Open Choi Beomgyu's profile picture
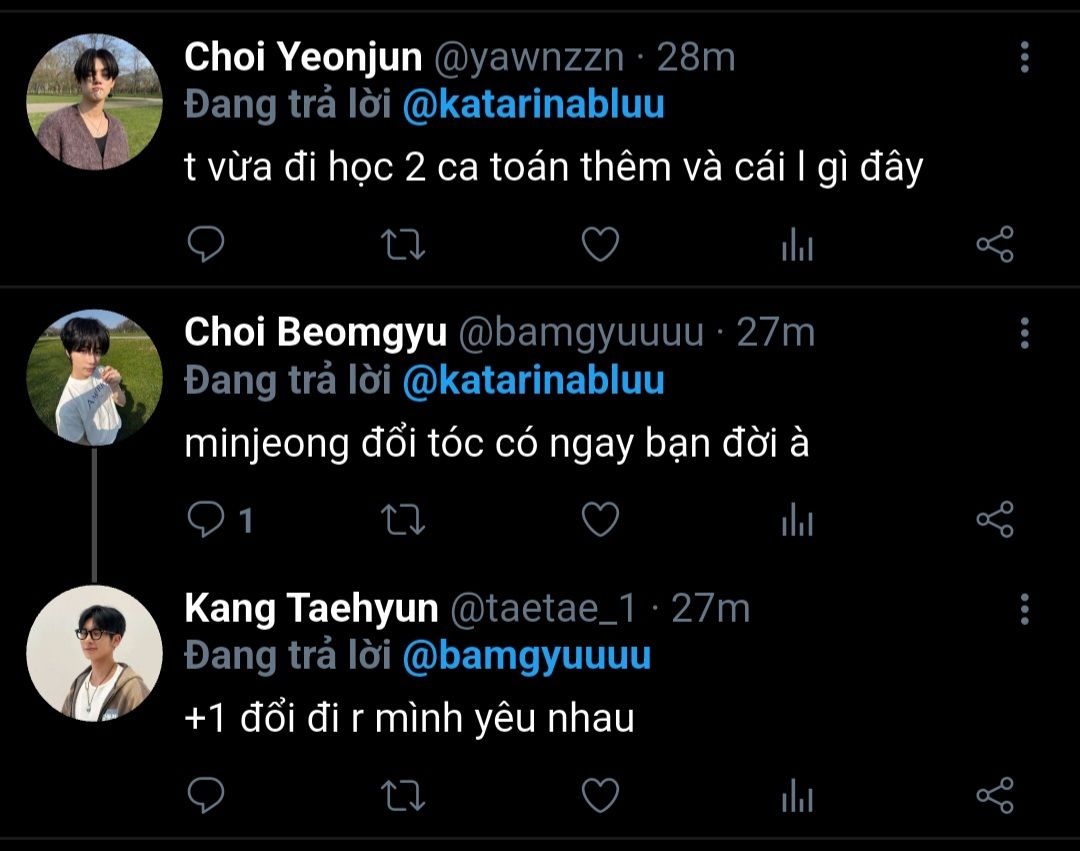 94,377
